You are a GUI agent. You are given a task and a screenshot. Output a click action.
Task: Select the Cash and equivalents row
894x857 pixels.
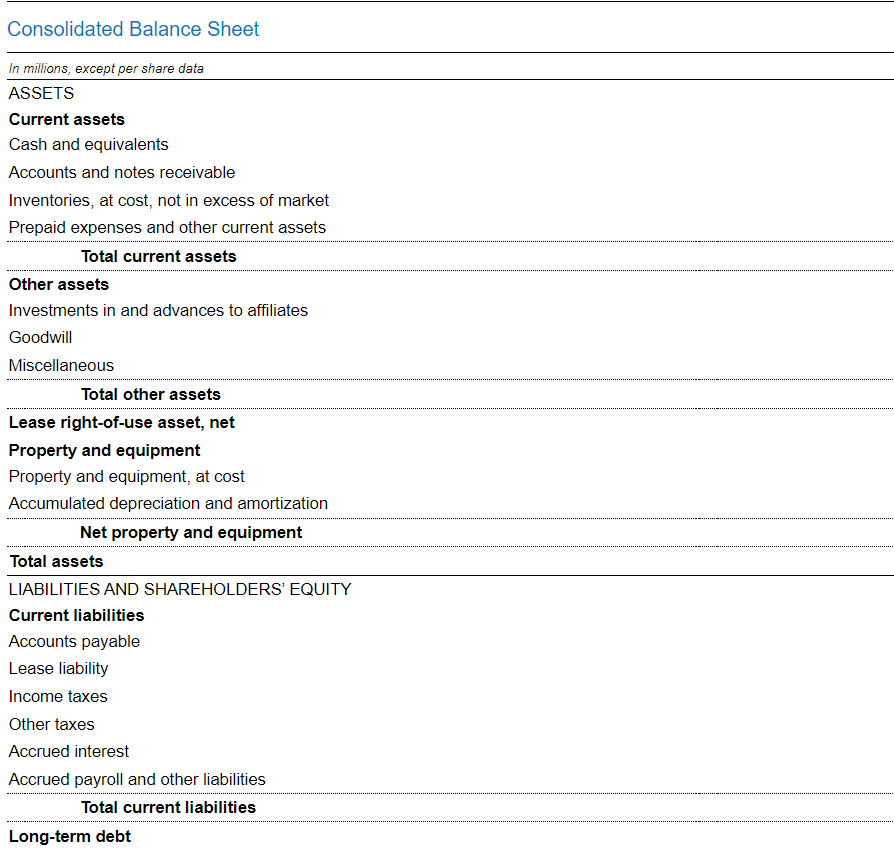[x=89, y=145]
